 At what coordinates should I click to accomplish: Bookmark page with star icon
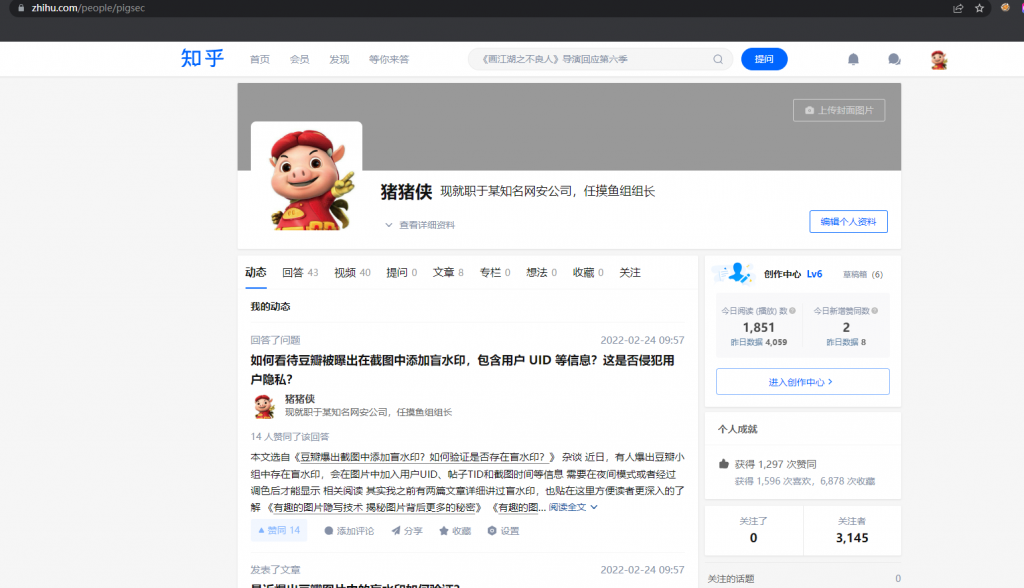(x=979, y=8)
